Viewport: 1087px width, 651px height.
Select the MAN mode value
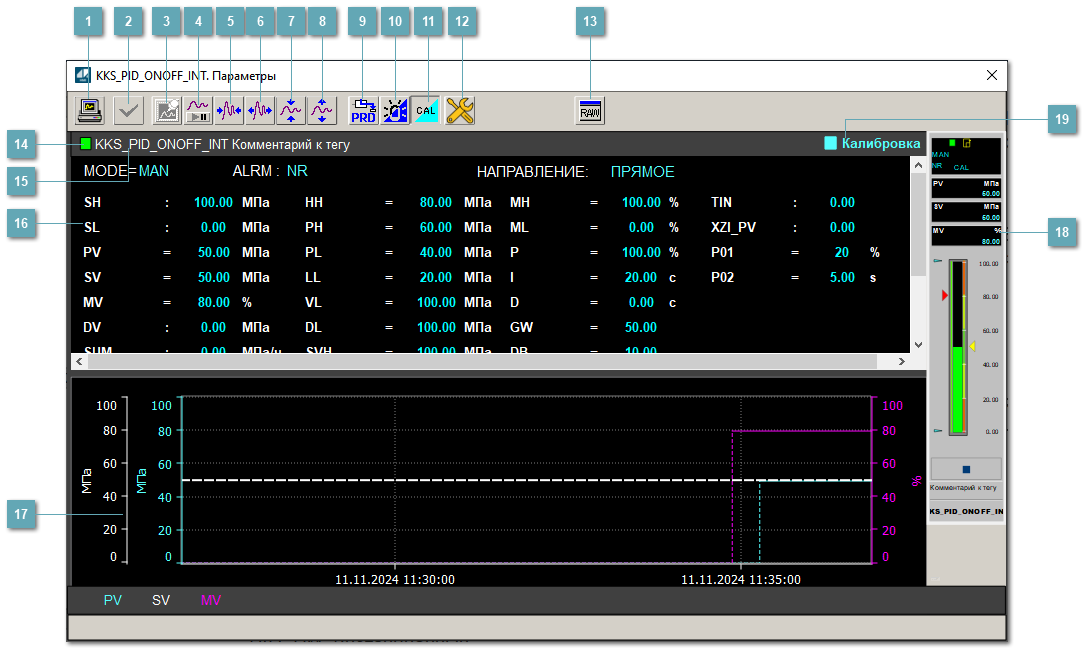pos(154,171)
